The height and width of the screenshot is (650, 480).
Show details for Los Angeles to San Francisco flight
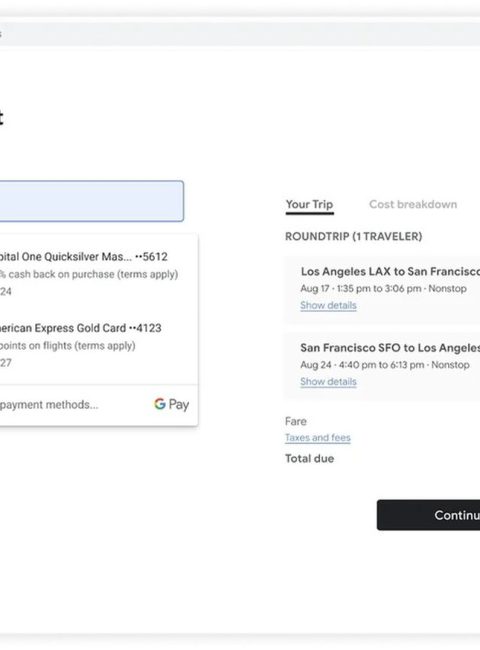tap(328, 306)
